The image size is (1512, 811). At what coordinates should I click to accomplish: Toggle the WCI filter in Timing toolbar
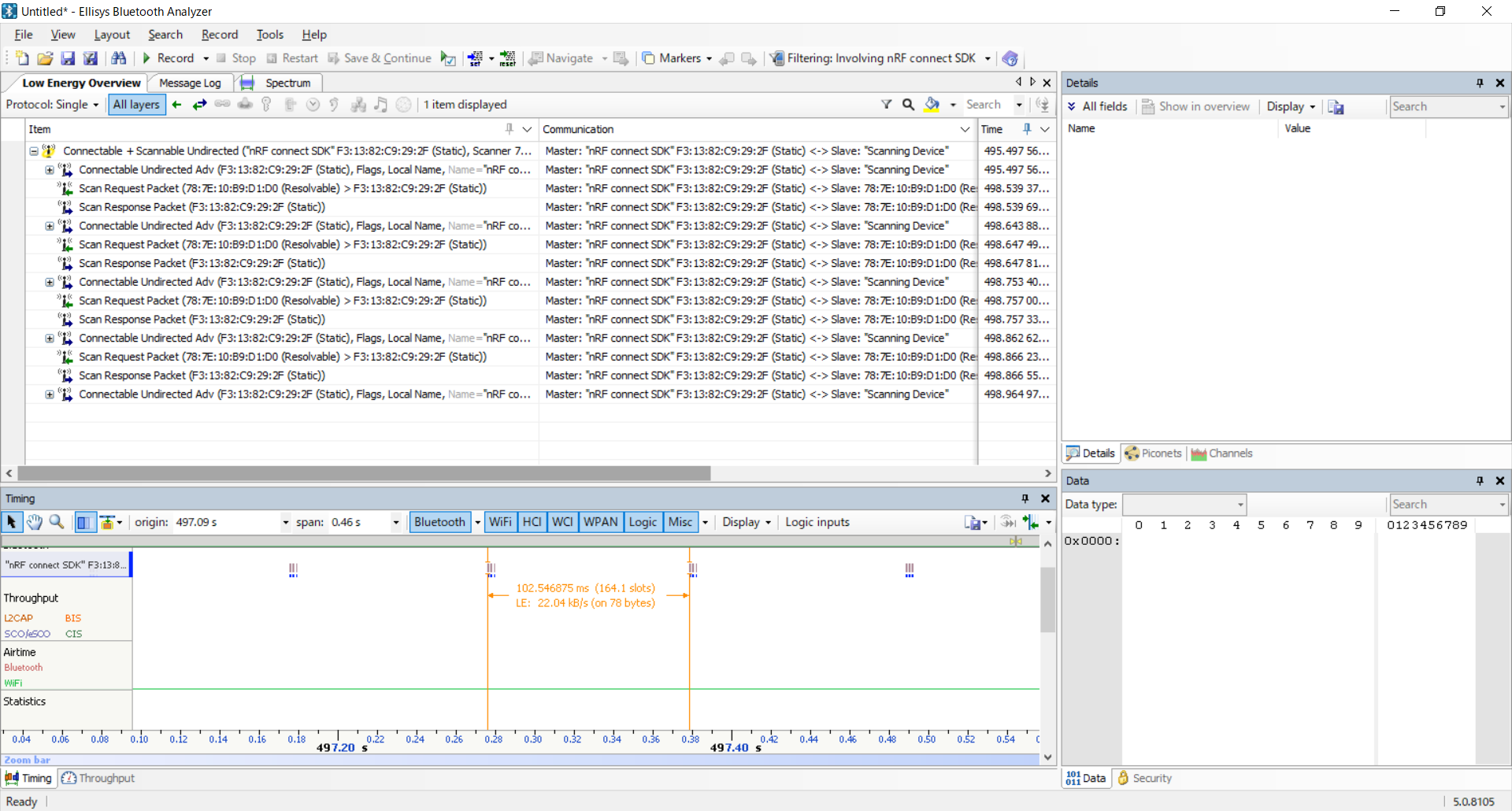point(562,522)
